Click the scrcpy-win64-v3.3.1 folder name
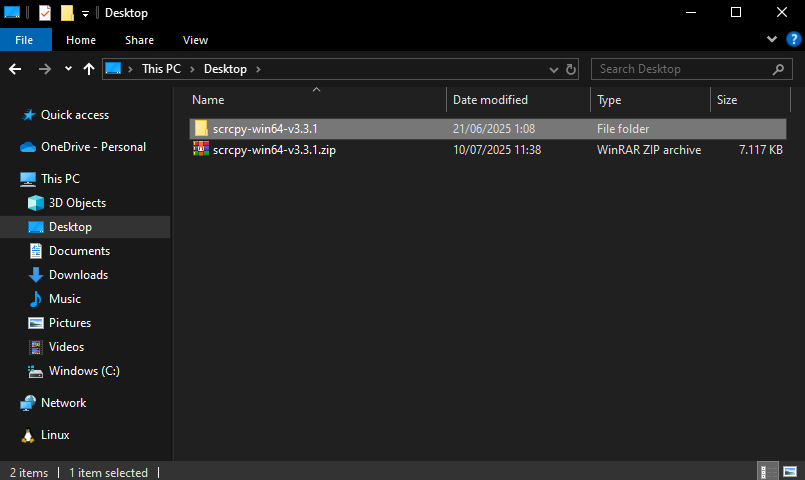The height and width of the screenshot is (480, 805). pyautogui.click(x=265, y=129)
